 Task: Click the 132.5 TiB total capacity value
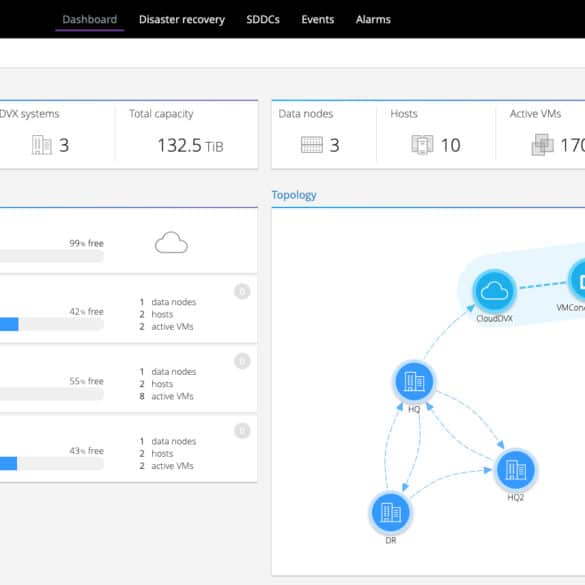tap(190, 146)
